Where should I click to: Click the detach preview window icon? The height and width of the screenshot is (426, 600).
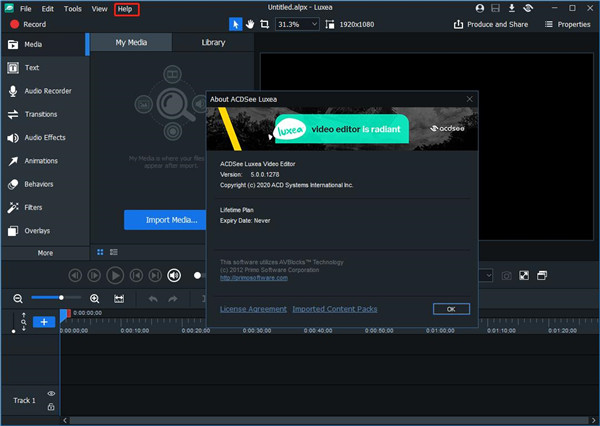(542, 275)
